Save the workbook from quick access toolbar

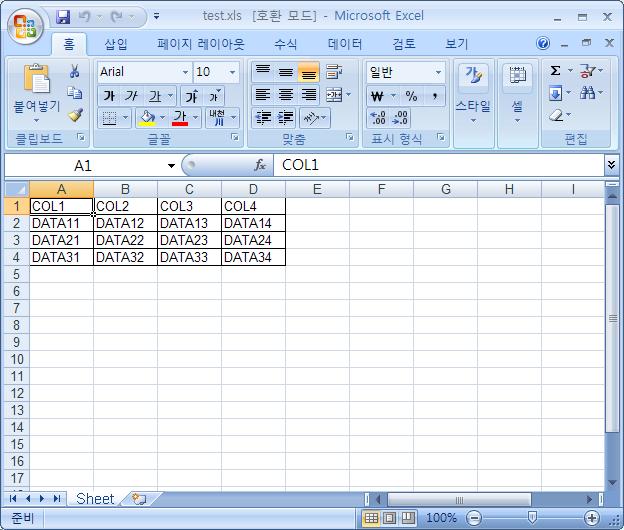(x=63, y=17)
